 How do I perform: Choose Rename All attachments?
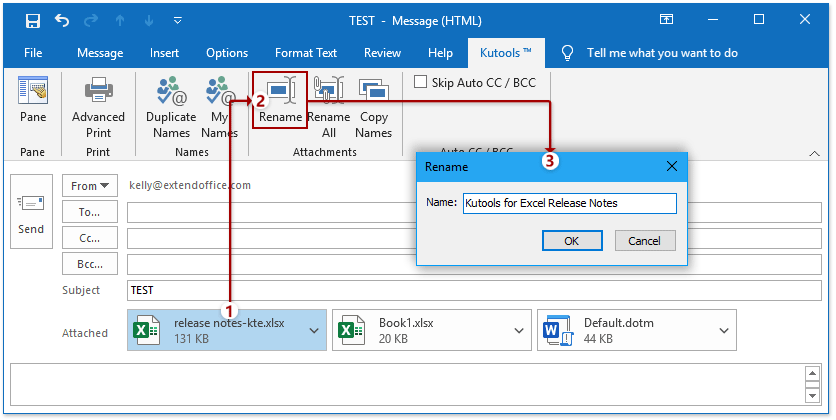pos(328,108)
